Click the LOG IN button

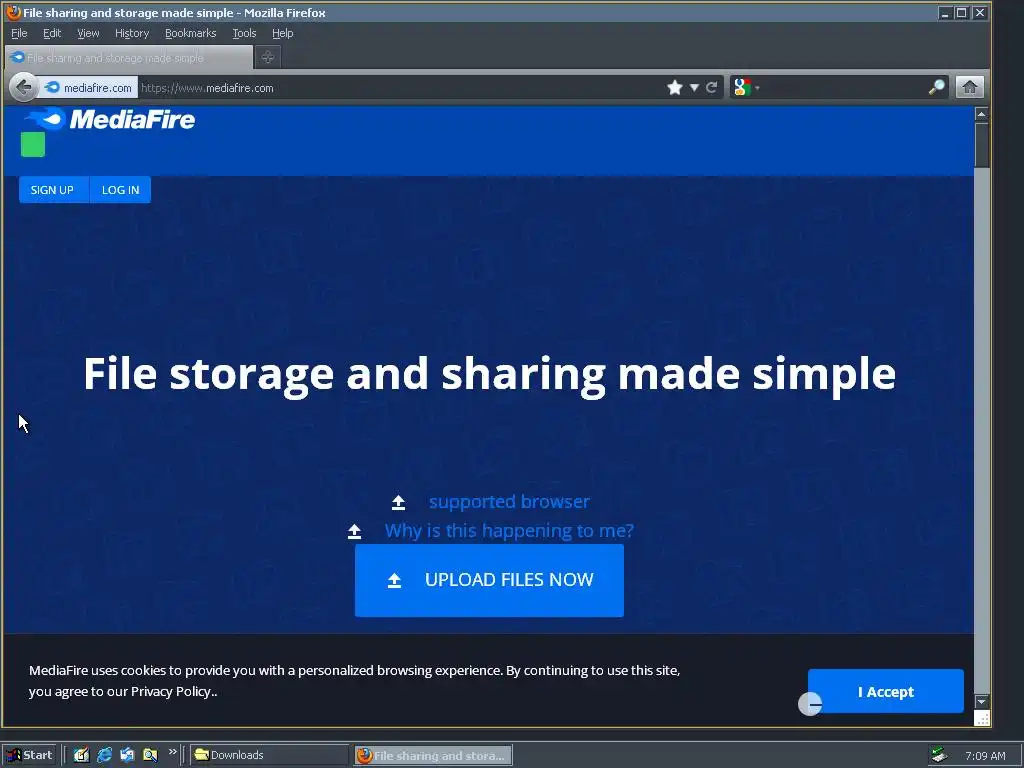(x=120, y=190)
